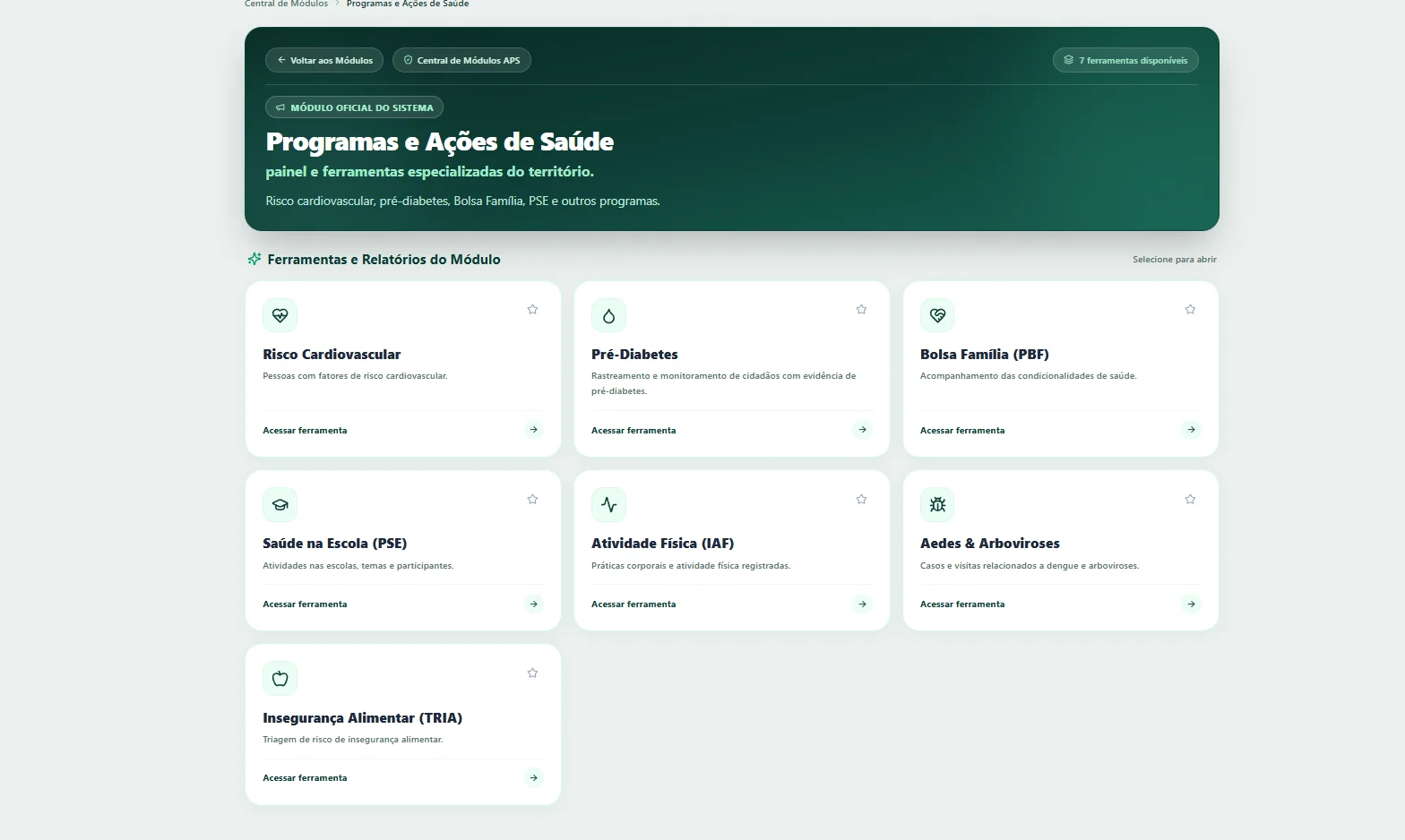Click the Pré-Diabetes card title

click(x=634, y=355)
